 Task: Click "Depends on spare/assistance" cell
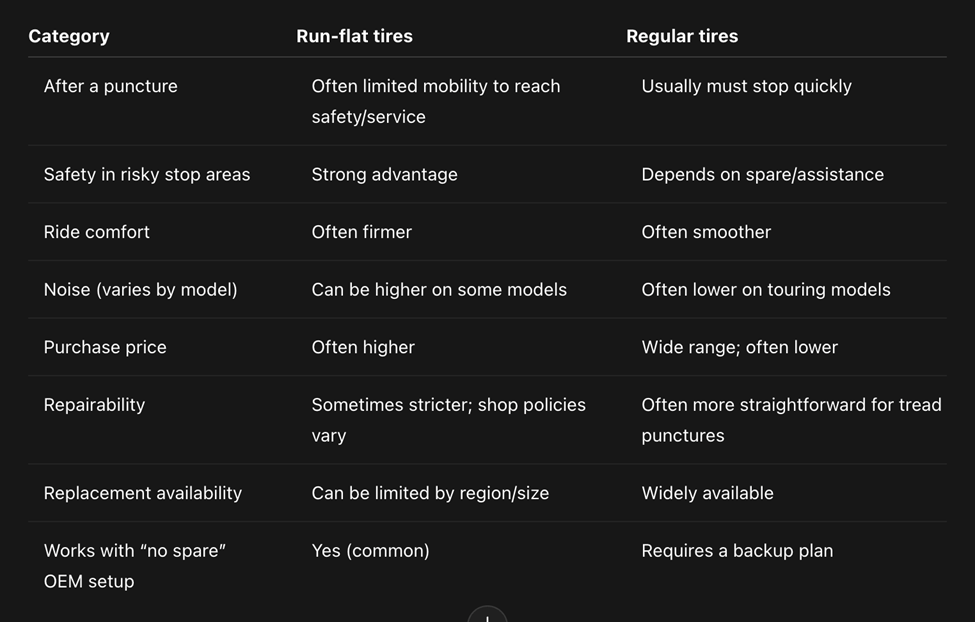762,174
